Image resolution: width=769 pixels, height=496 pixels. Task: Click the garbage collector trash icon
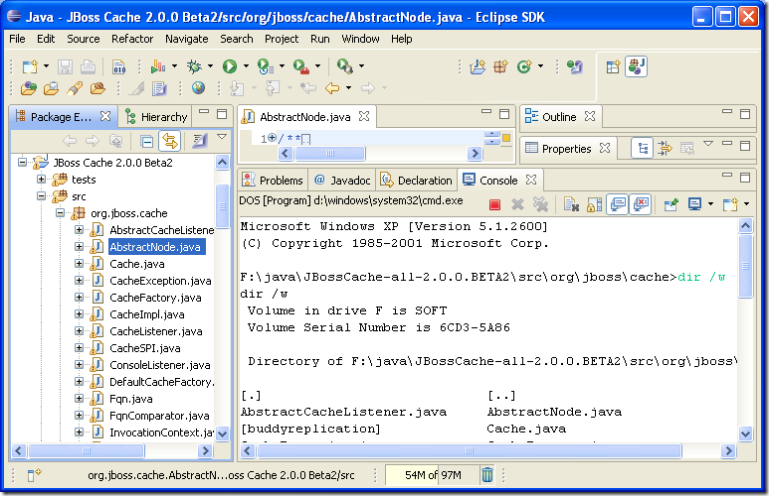click(487, 475)
